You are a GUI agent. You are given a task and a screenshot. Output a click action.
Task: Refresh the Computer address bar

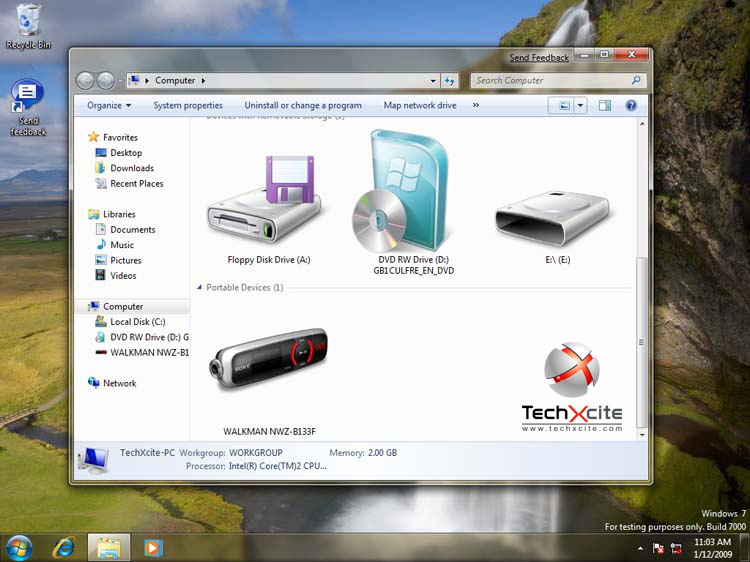[x=450, y=81]
